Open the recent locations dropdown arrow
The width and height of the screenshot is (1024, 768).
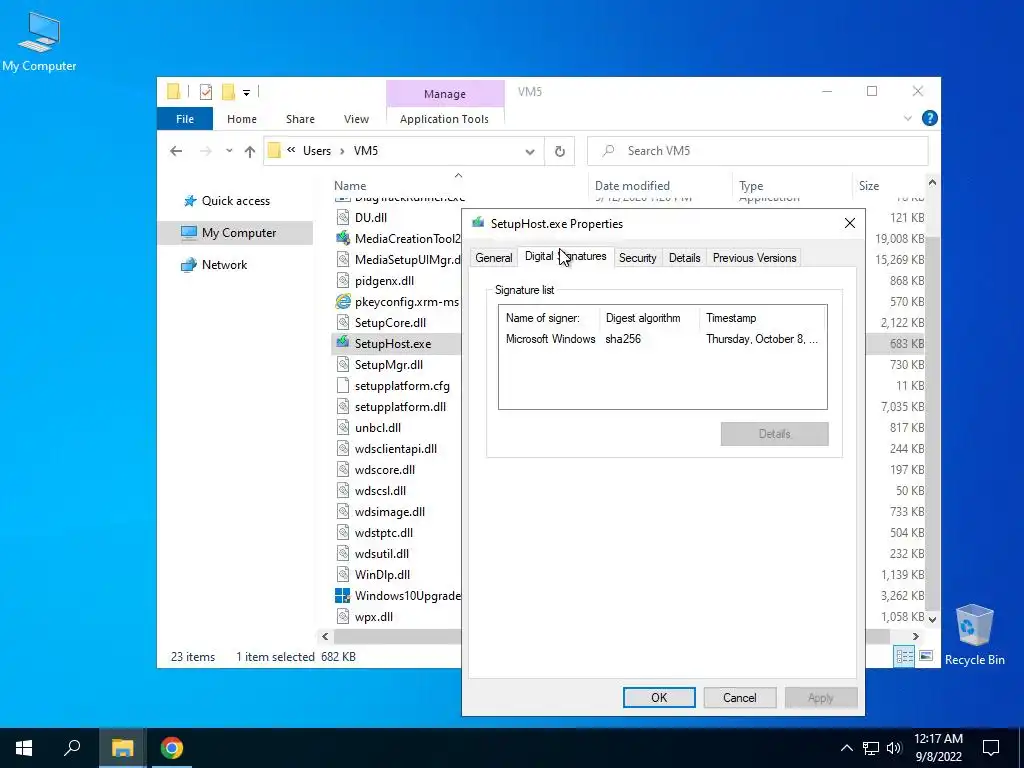point(229,151)
